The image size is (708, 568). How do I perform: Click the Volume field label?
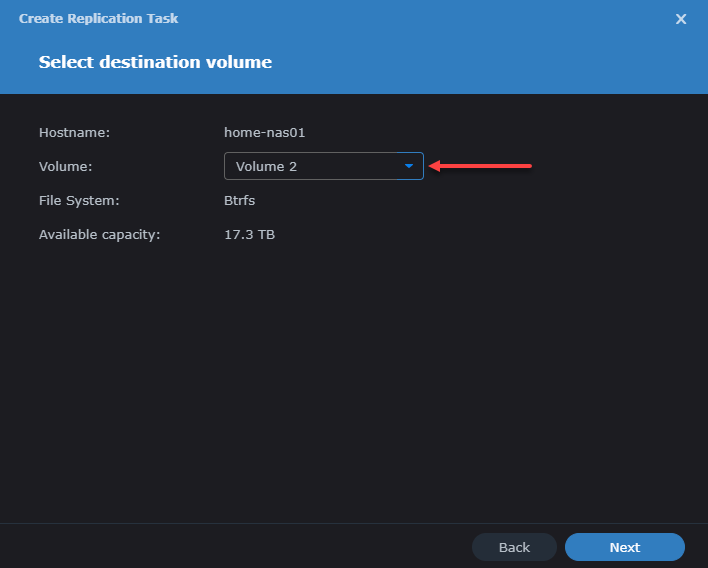click(x=66, y=166)
